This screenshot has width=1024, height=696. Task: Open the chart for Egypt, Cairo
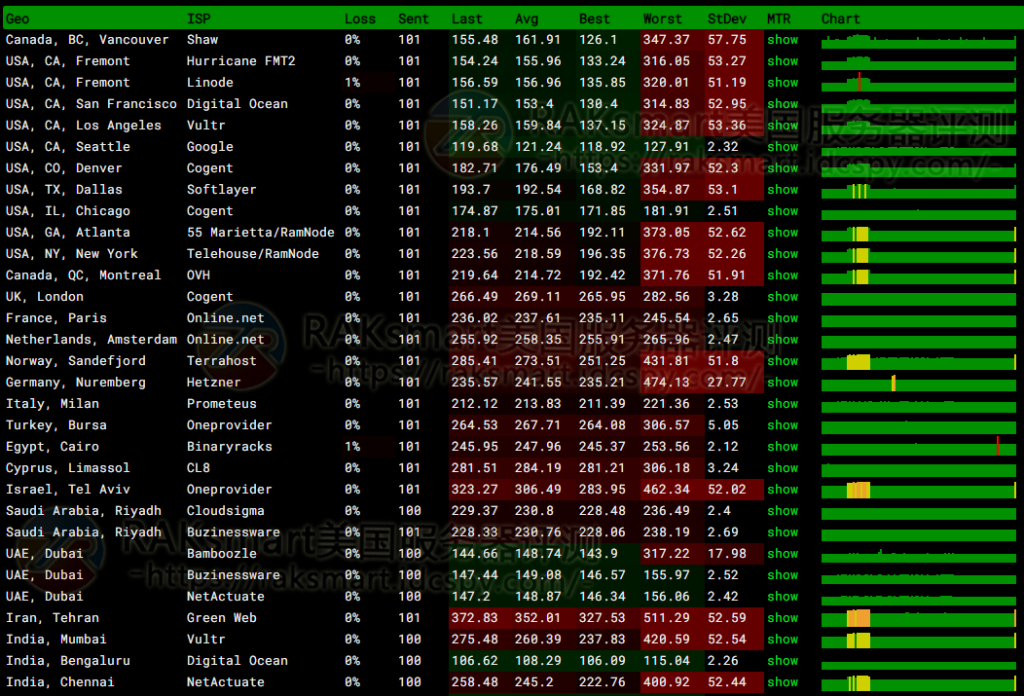[x=918, y=448]
